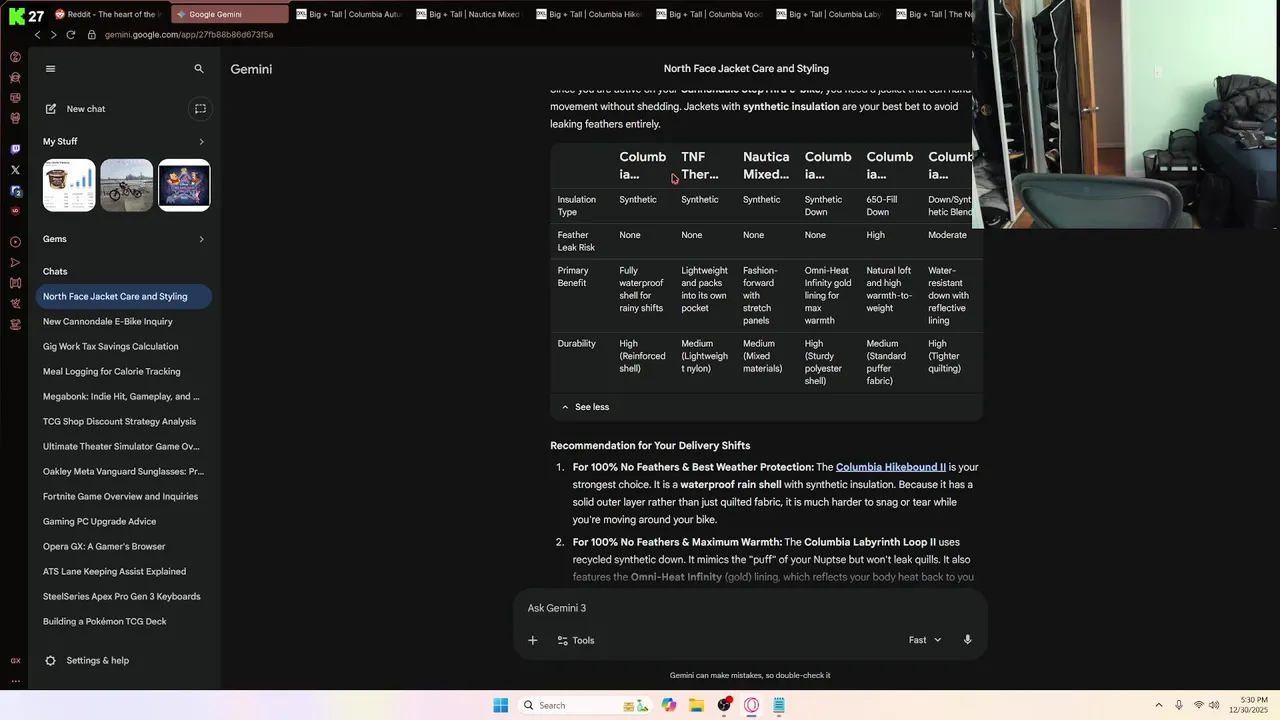Open temporary chat dashed-square icon
Viewport: 1280px width, 720px height.
pos(200,109)
